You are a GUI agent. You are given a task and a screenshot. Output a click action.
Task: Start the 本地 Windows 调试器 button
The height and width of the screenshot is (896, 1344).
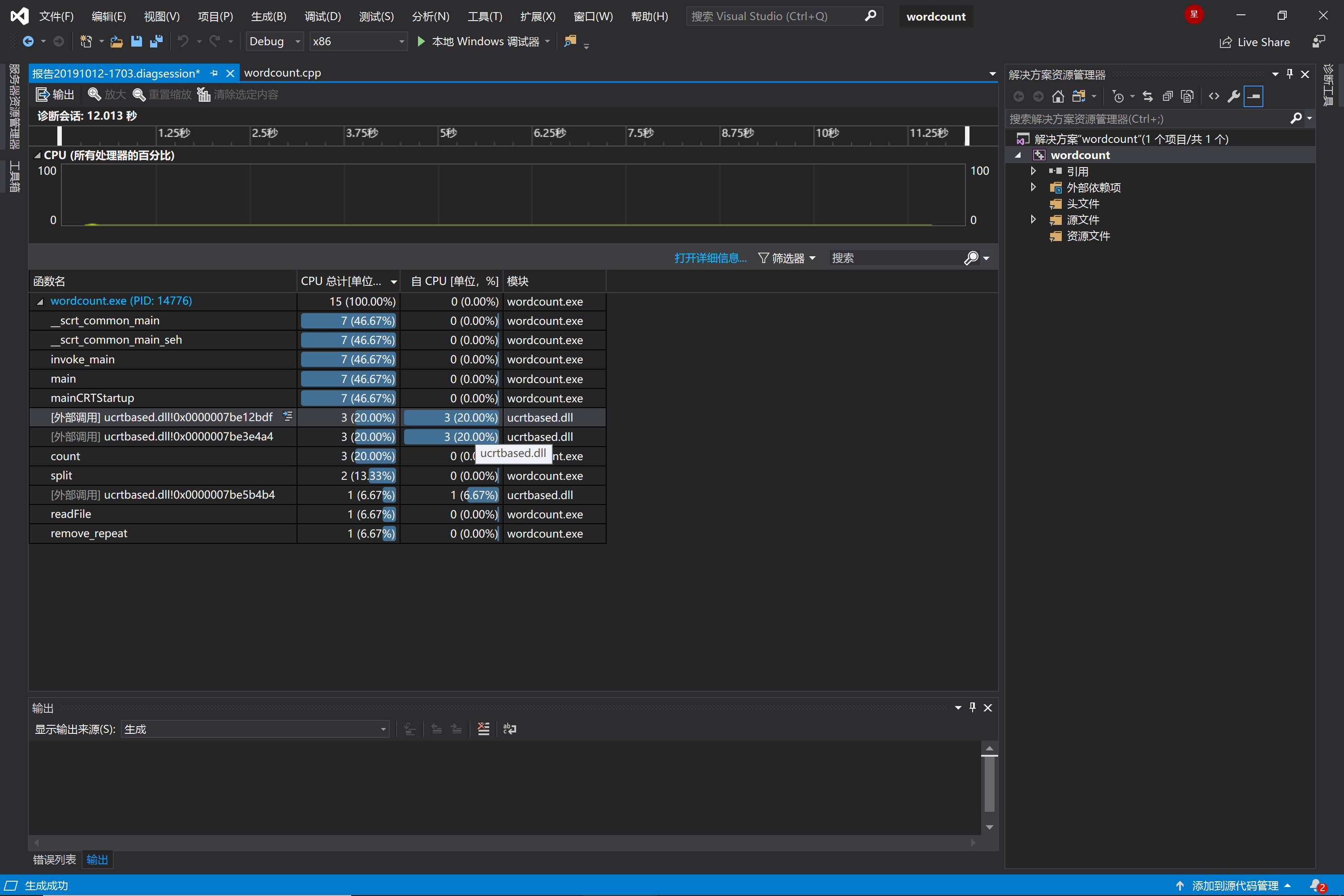coord(479,41)
